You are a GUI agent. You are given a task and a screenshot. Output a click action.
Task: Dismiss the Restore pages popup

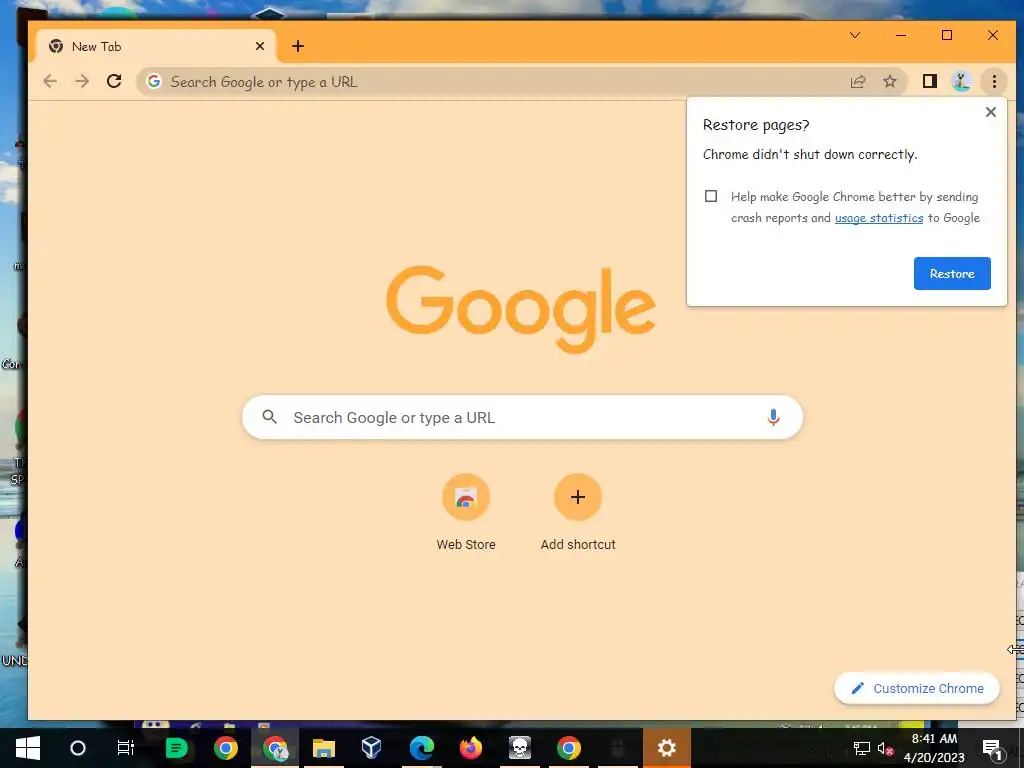[x=991, y=112]
